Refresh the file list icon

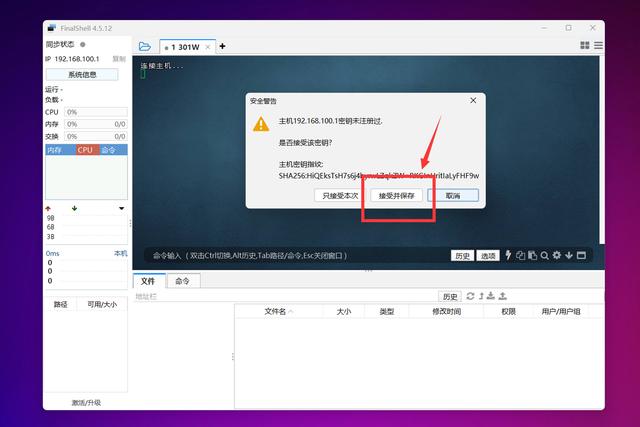(x=470, y=296)
